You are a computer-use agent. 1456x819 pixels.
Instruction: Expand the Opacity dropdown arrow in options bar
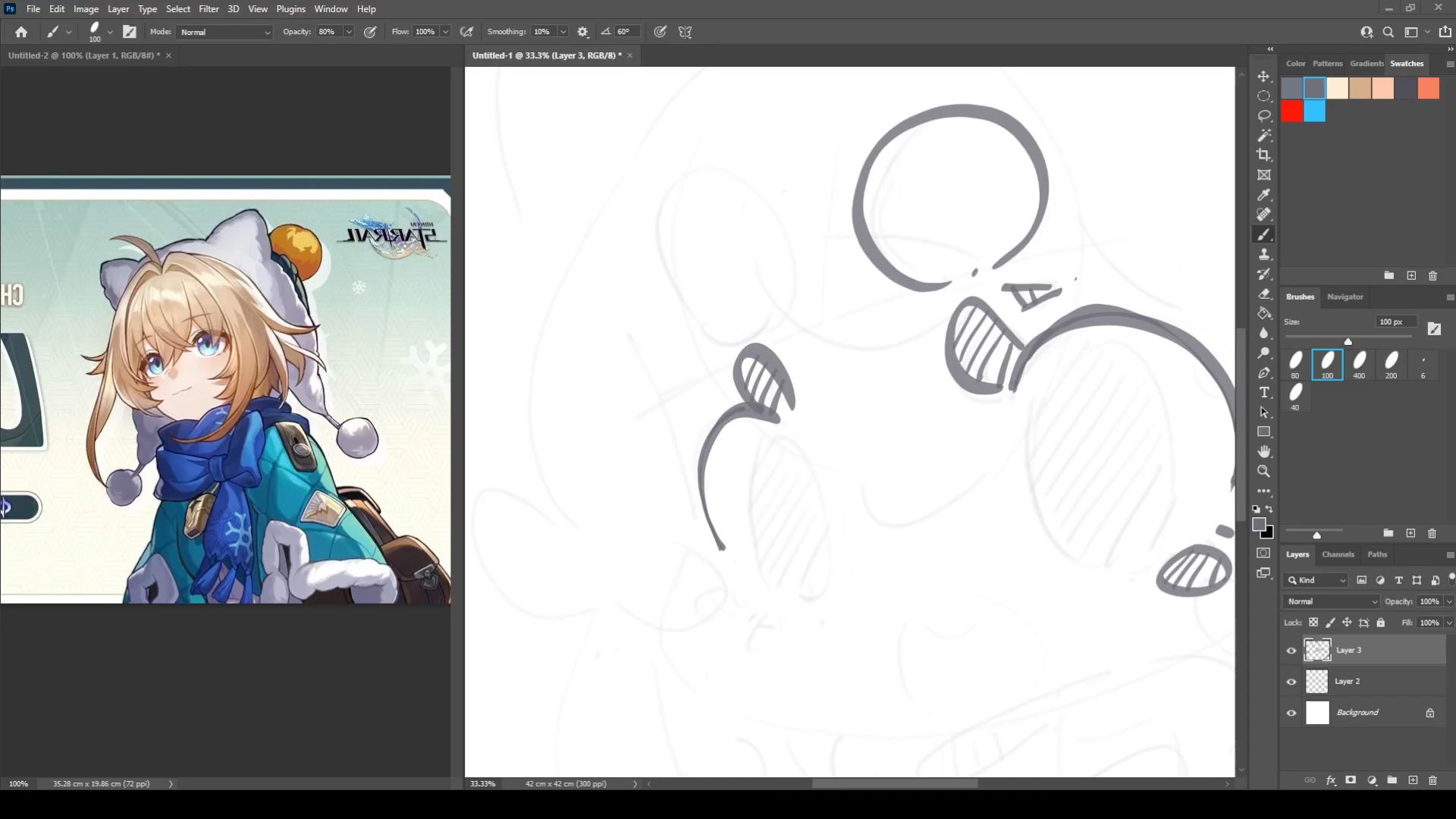pyautogui.click(x=349, y=32)
